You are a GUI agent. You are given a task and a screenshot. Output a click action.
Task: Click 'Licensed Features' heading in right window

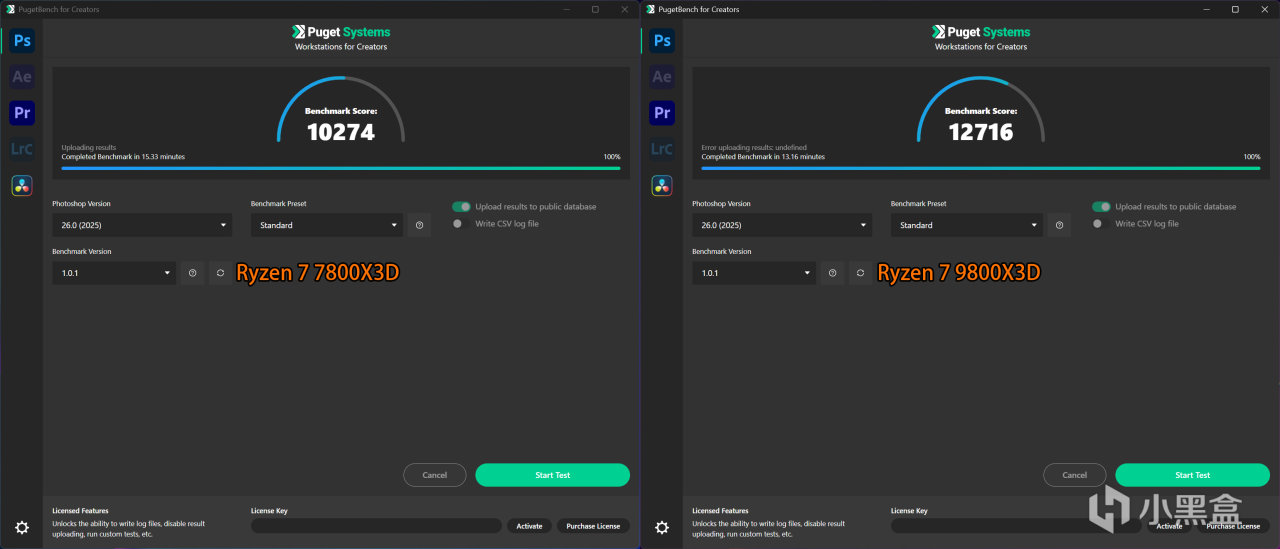tap(720, 511)
